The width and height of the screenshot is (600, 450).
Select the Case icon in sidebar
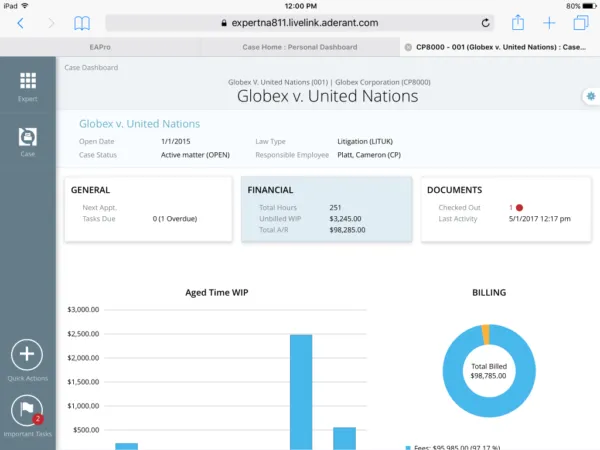pos(28,137)
